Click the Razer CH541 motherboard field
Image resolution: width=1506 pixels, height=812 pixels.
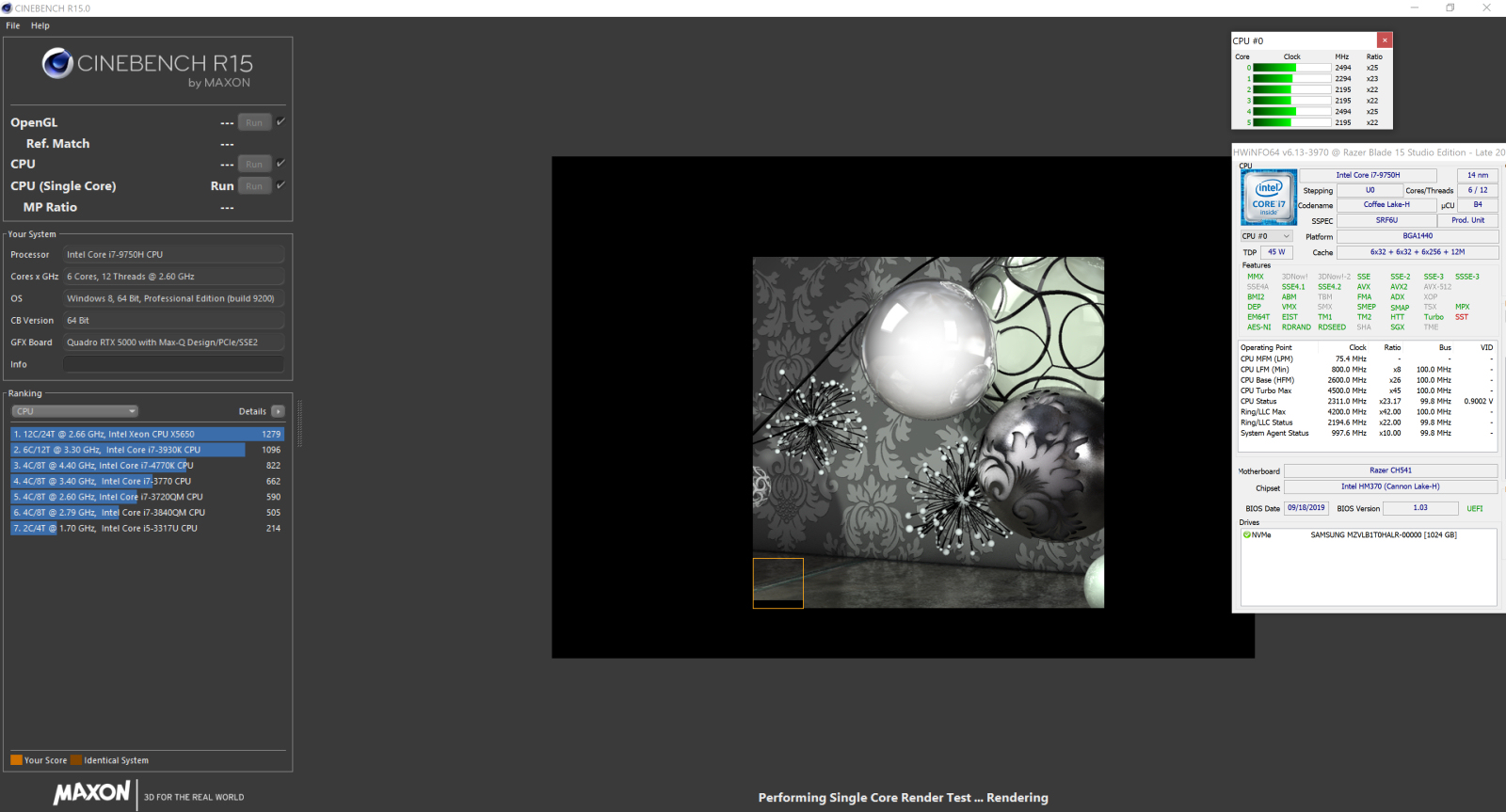coord(1390,470)
